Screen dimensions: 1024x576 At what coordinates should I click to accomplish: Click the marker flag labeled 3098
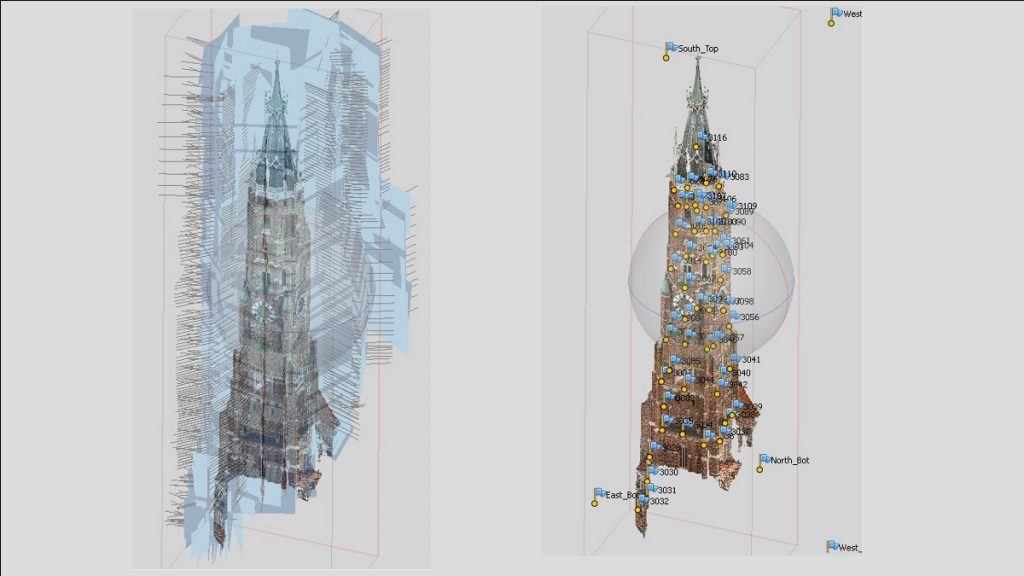click(730, 301)
